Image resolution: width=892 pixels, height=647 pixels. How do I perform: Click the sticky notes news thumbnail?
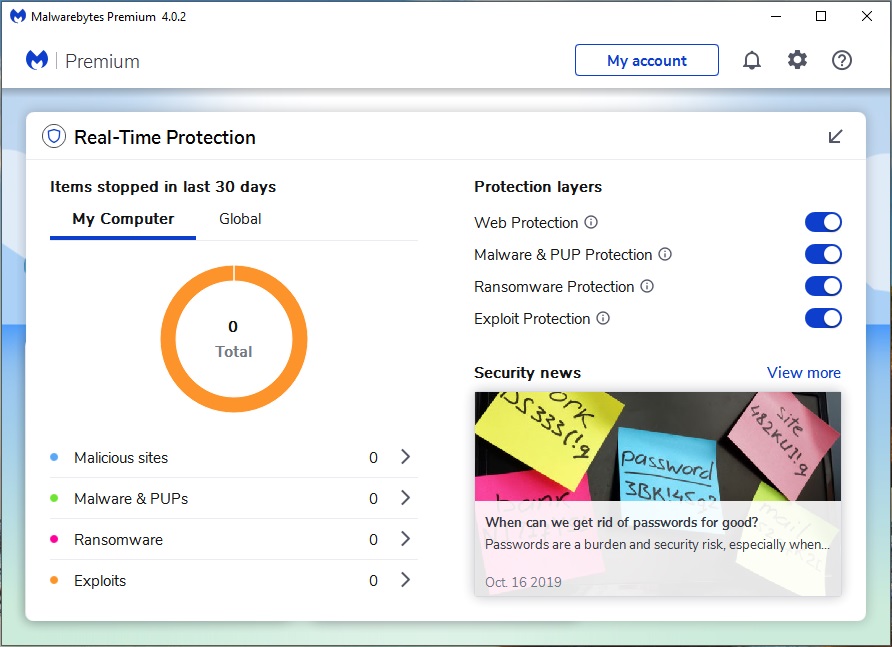coord(658,446)
